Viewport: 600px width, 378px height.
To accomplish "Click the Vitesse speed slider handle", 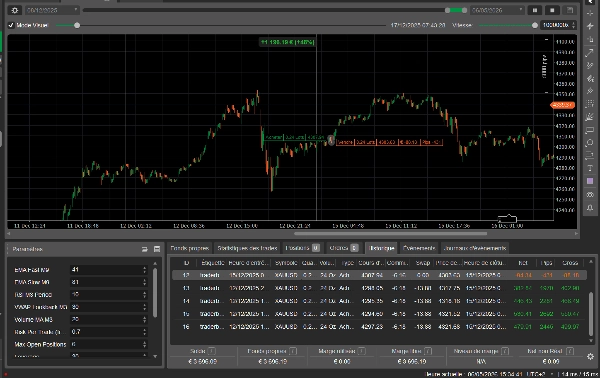I will point(535,25).
